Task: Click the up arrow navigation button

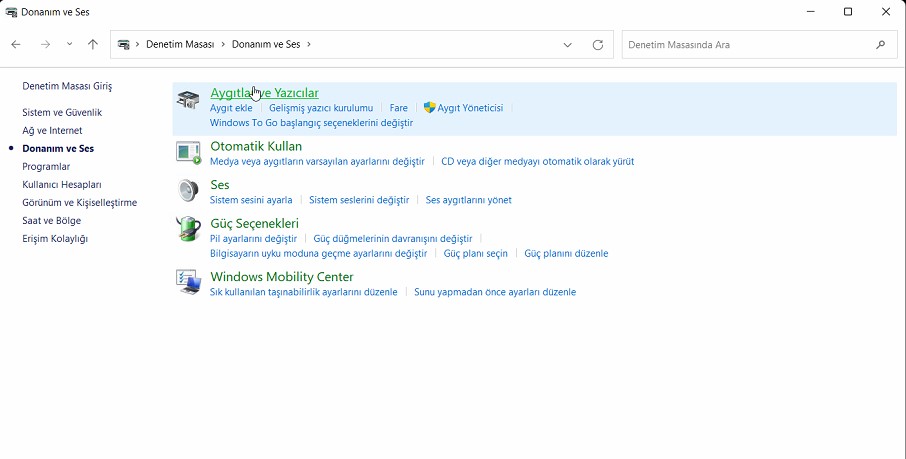Action: tap(93, 45)
